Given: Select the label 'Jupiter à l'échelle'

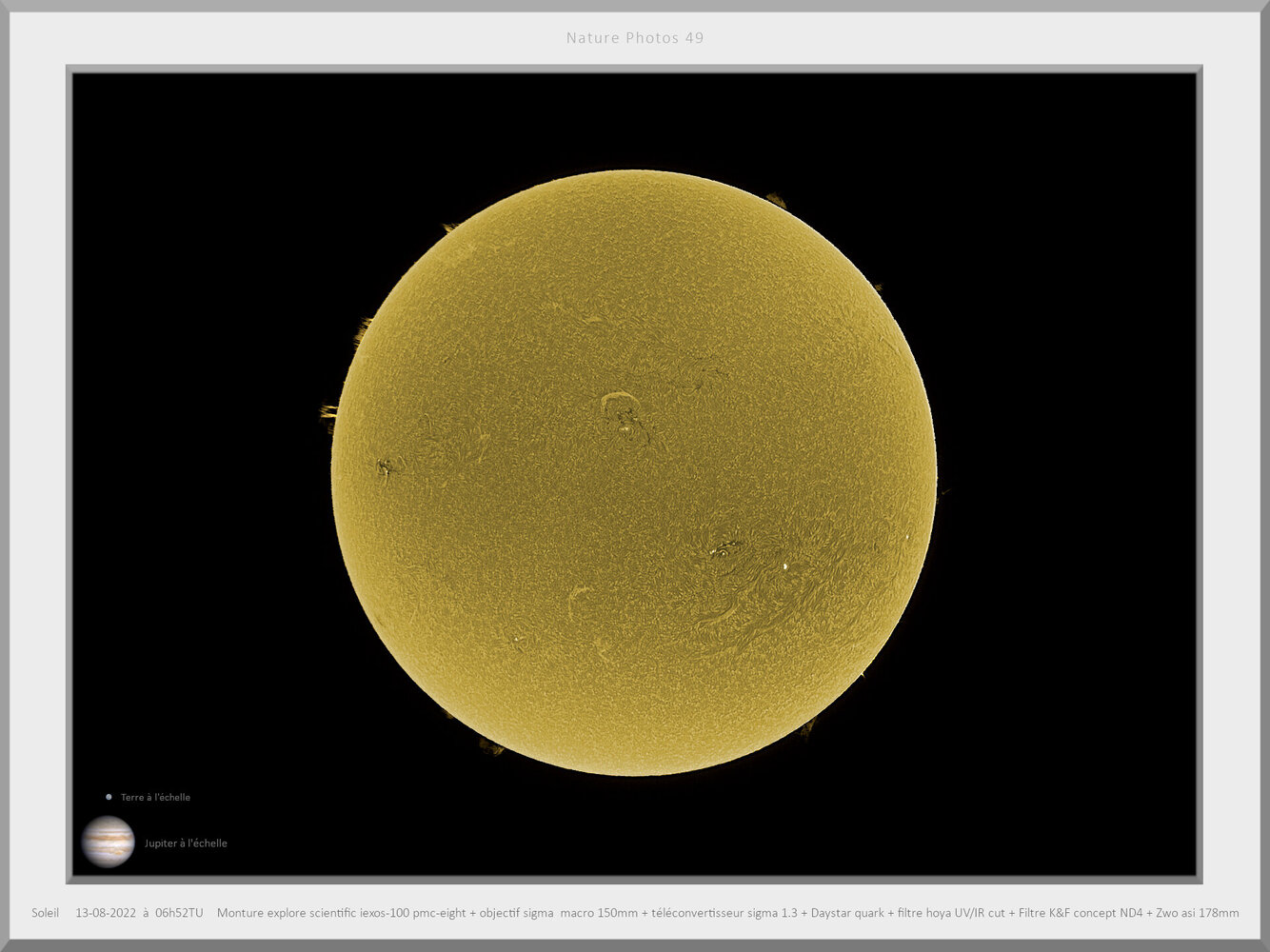Looking at the screenshot, I should click(x=186, y=843).
